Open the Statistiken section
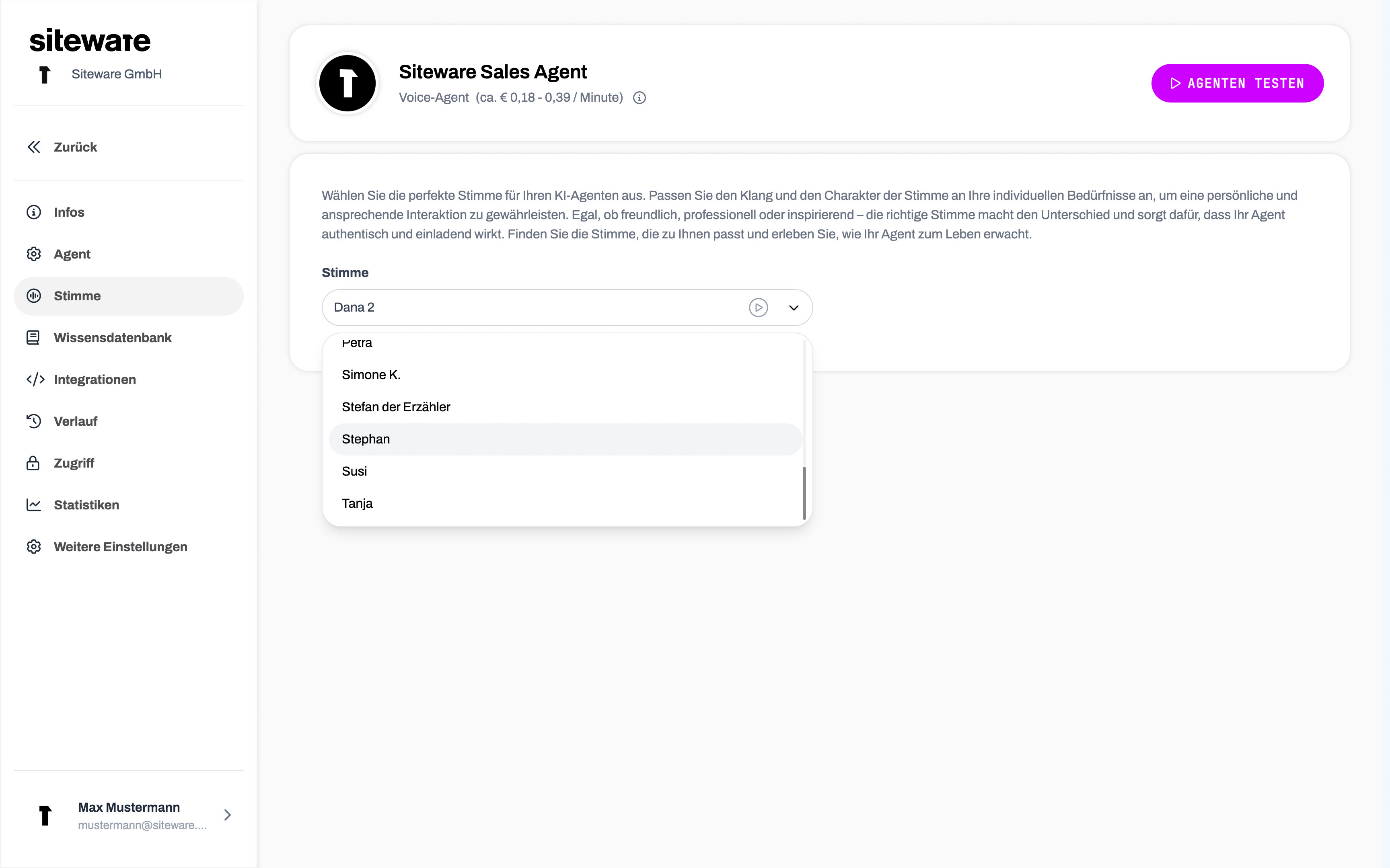This screenshot has width=1390, height=868. pos(129,505)
